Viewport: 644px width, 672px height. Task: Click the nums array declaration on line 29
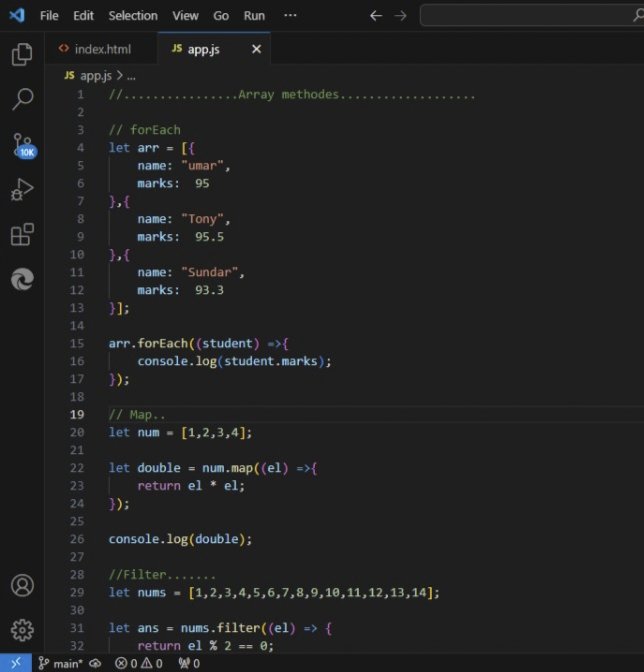tap(274, 593)
